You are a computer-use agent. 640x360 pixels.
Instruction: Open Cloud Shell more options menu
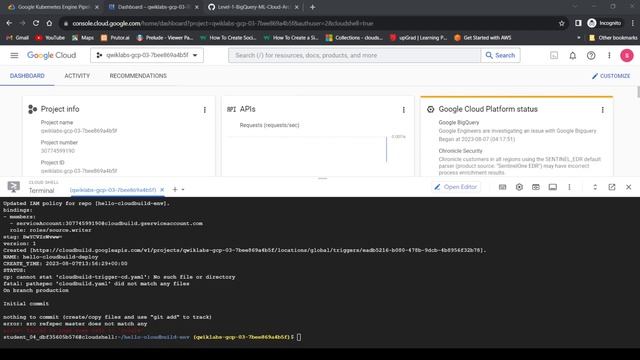[569, 187]
